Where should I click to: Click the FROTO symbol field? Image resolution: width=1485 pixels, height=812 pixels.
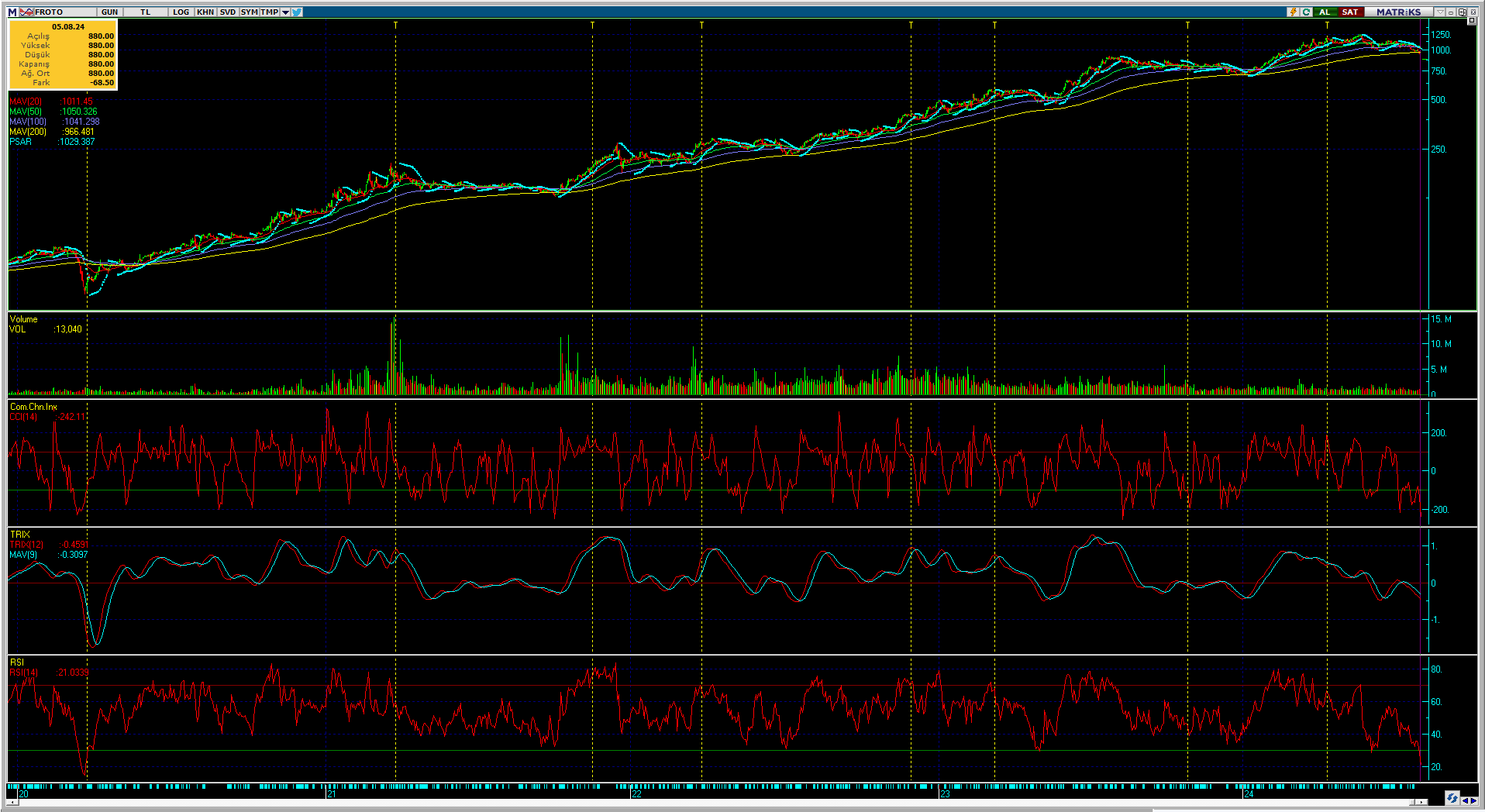tap(65, 12)
